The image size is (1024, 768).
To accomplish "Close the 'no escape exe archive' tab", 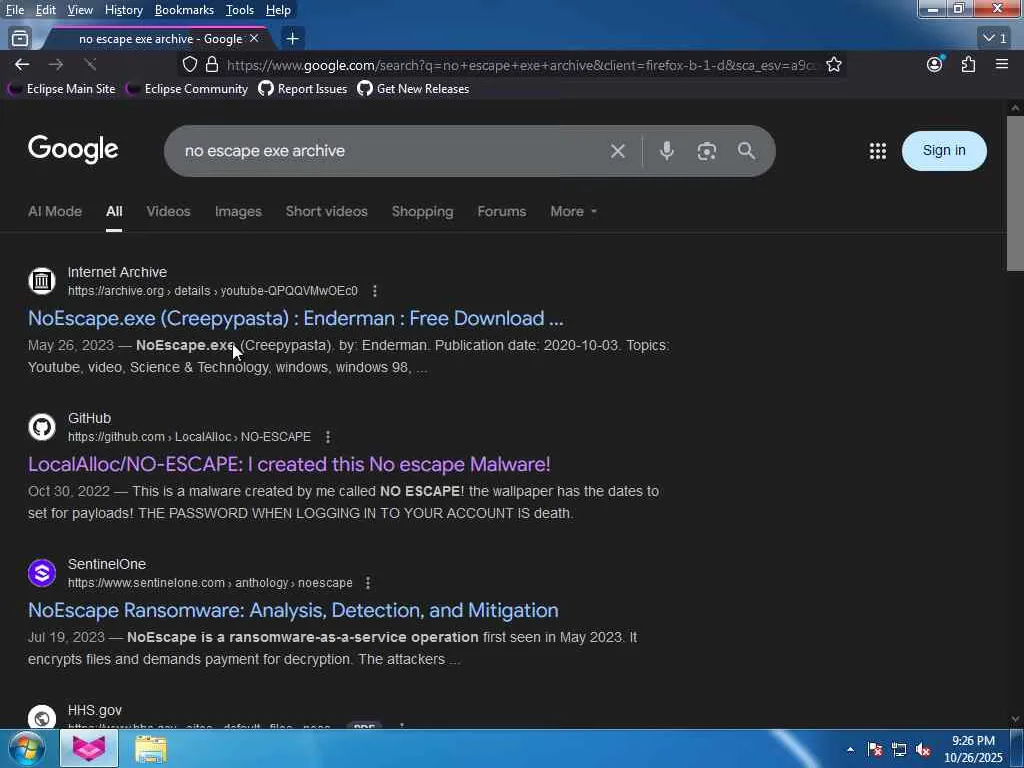I will [x=254, y=39].
